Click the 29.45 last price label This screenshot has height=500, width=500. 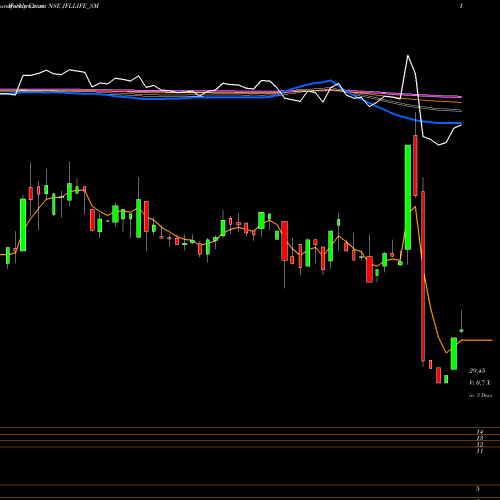(x=477, y=371)
